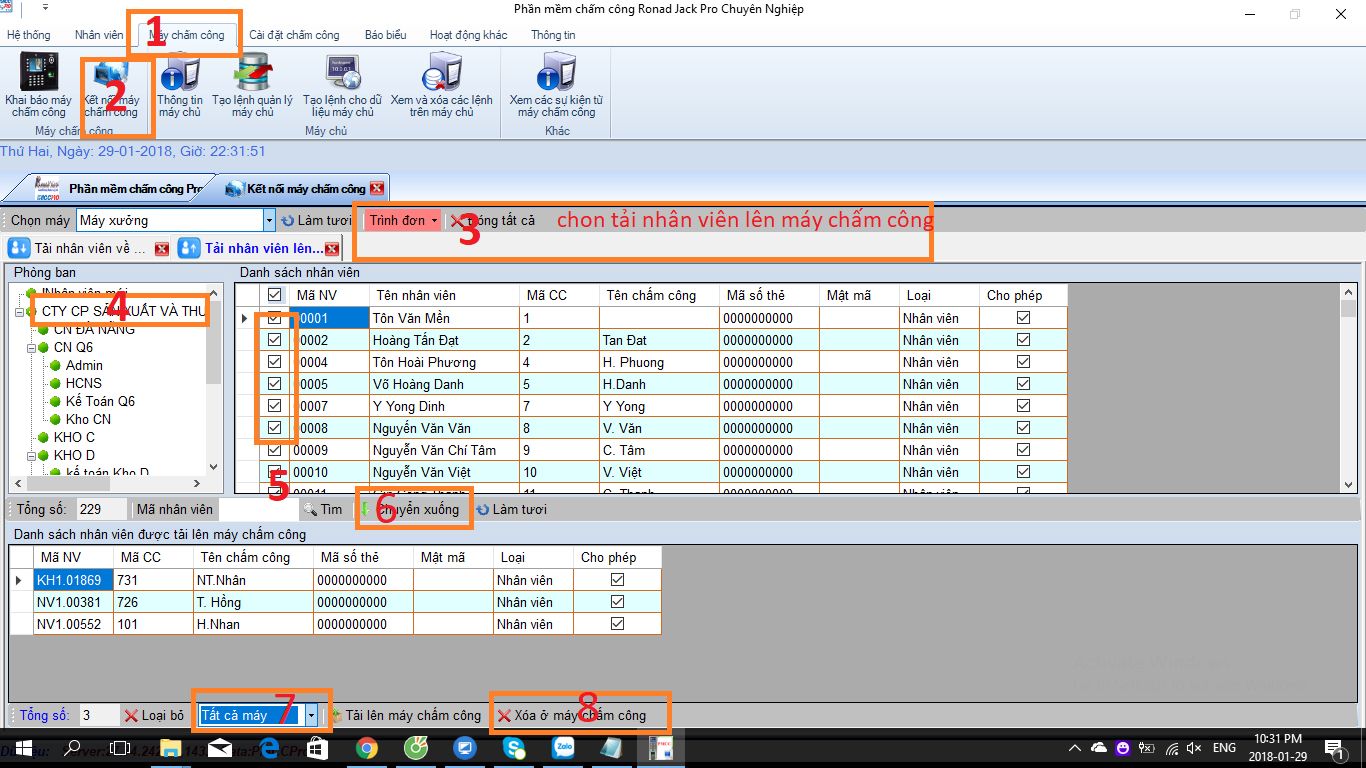Click Tạo lệnh quản lý máy chủ icon
Viewport: 1366px width, 768px height.
(252, 84)
